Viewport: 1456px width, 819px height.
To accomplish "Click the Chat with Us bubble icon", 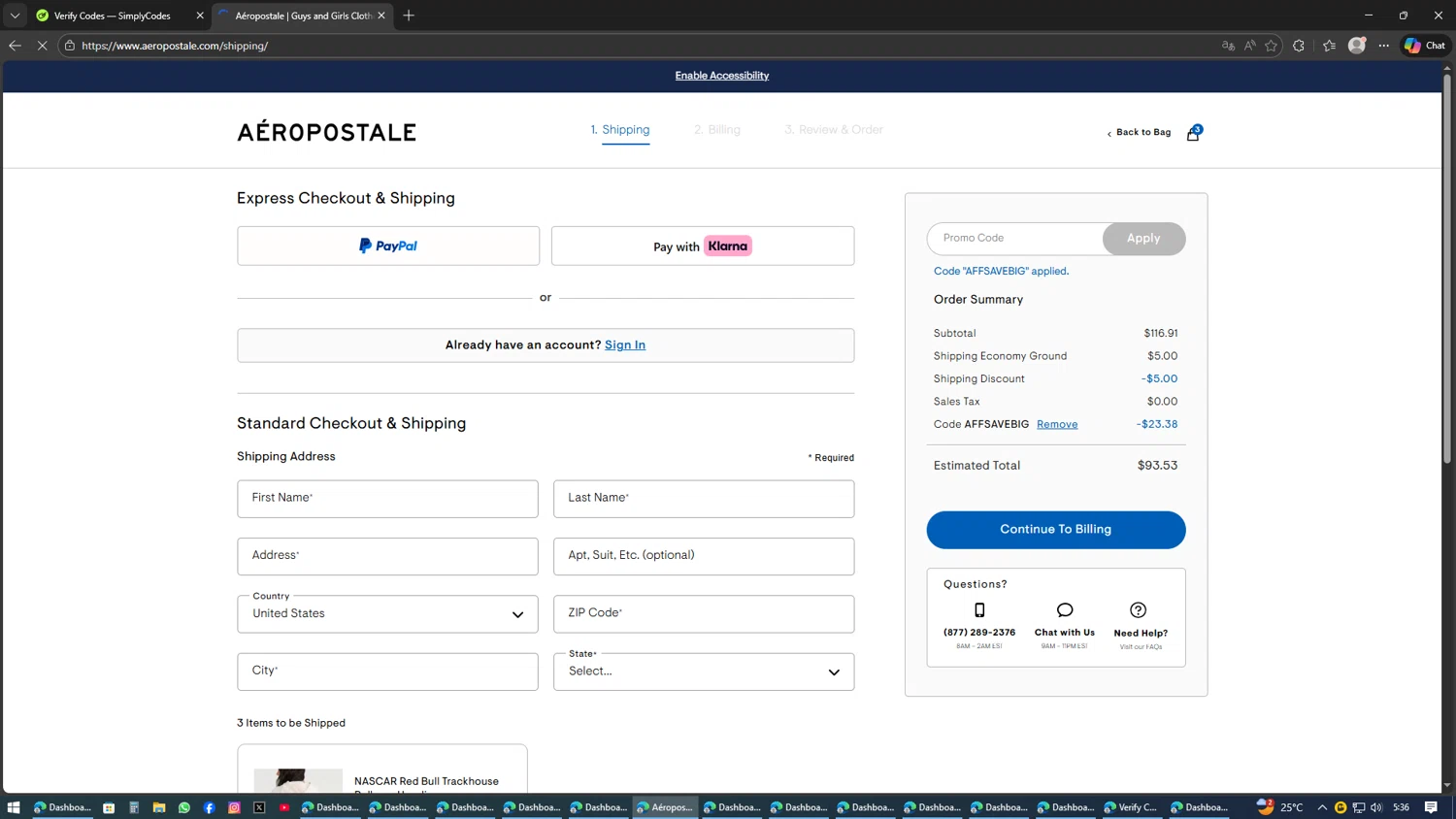I will pyautogui.click(x=1065, y=610).
